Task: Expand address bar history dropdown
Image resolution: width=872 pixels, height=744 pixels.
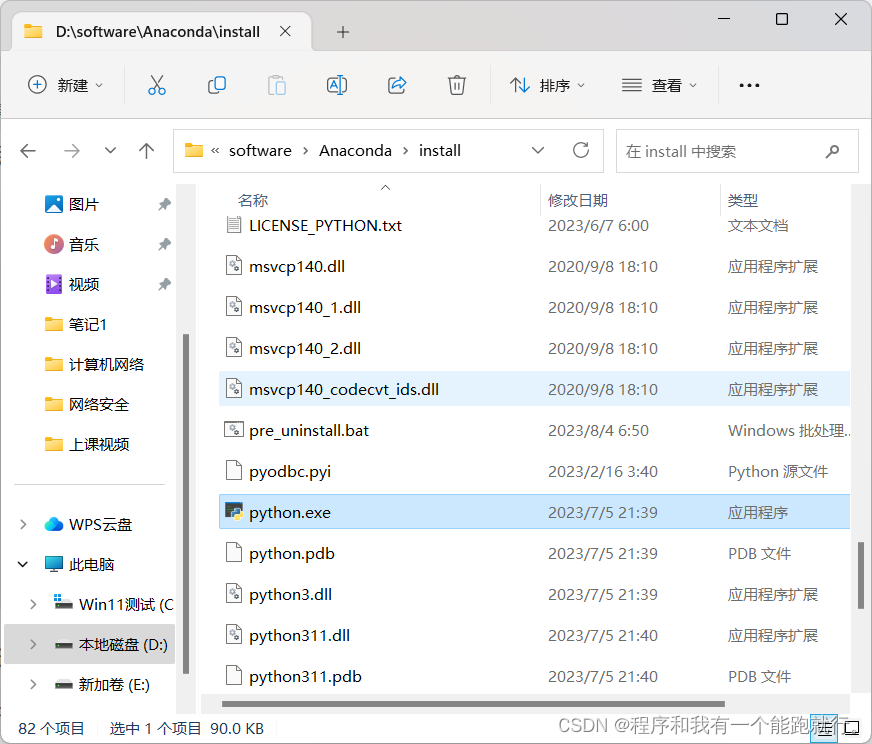Action: pos(538,150)
